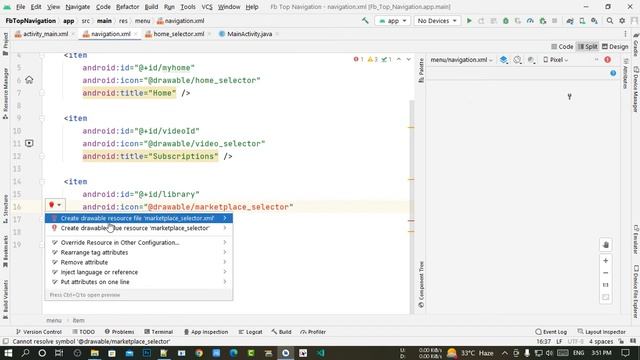Image resolution: width=640 pixels, height=360 pixels.
Task: Expand submenu arrow for Remove attribute
Action: point(224,262)
